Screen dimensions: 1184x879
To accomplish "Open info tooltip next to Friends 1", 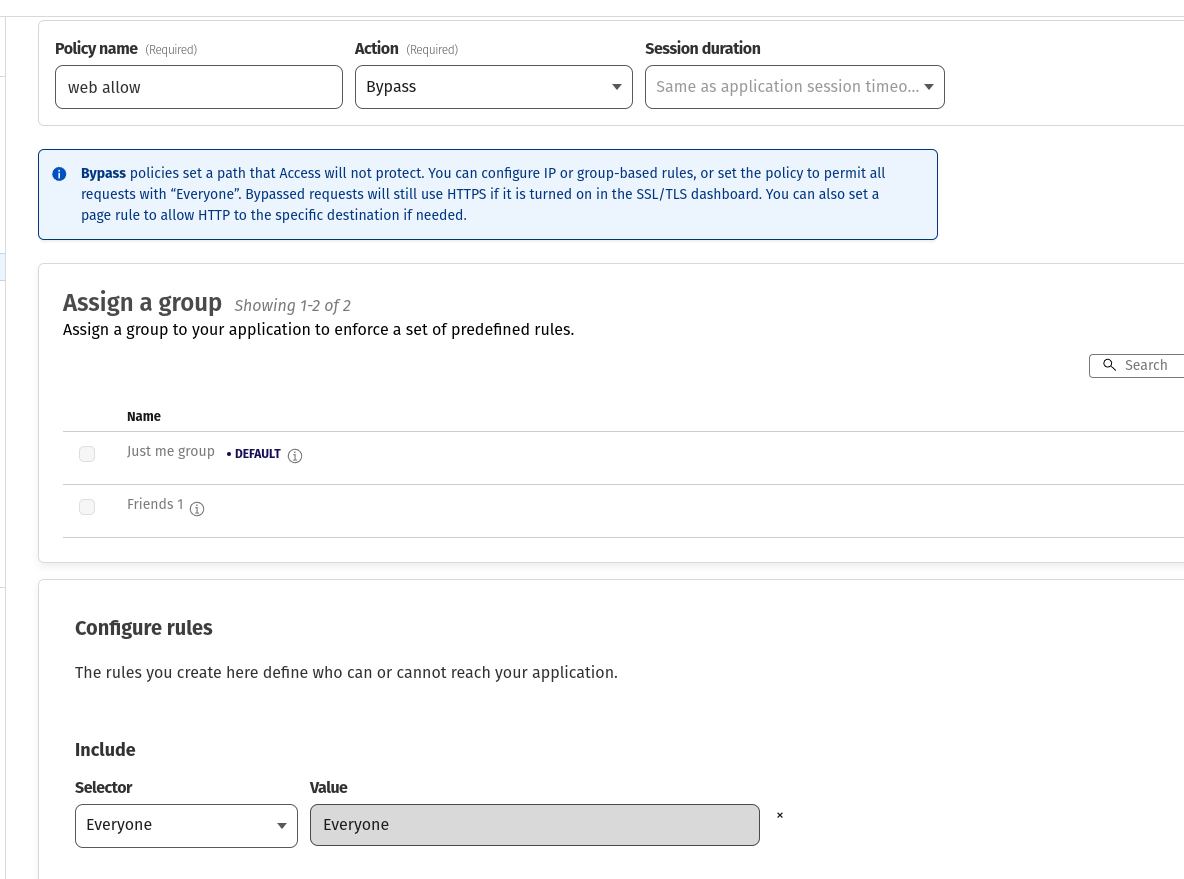I will click(x=197, y=509).
